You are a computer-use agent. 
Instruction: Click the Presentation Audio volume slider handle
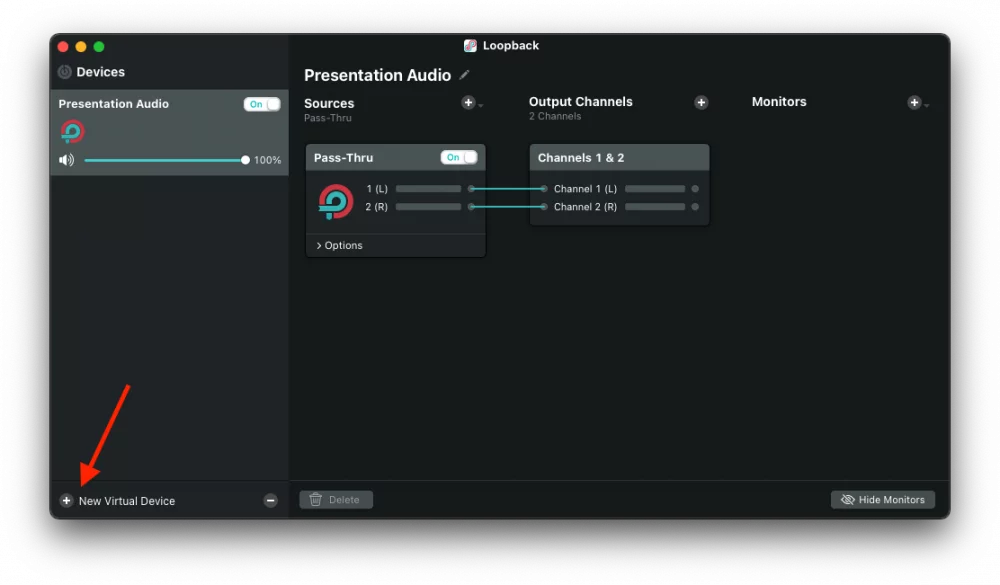click(x=245, y=160)
